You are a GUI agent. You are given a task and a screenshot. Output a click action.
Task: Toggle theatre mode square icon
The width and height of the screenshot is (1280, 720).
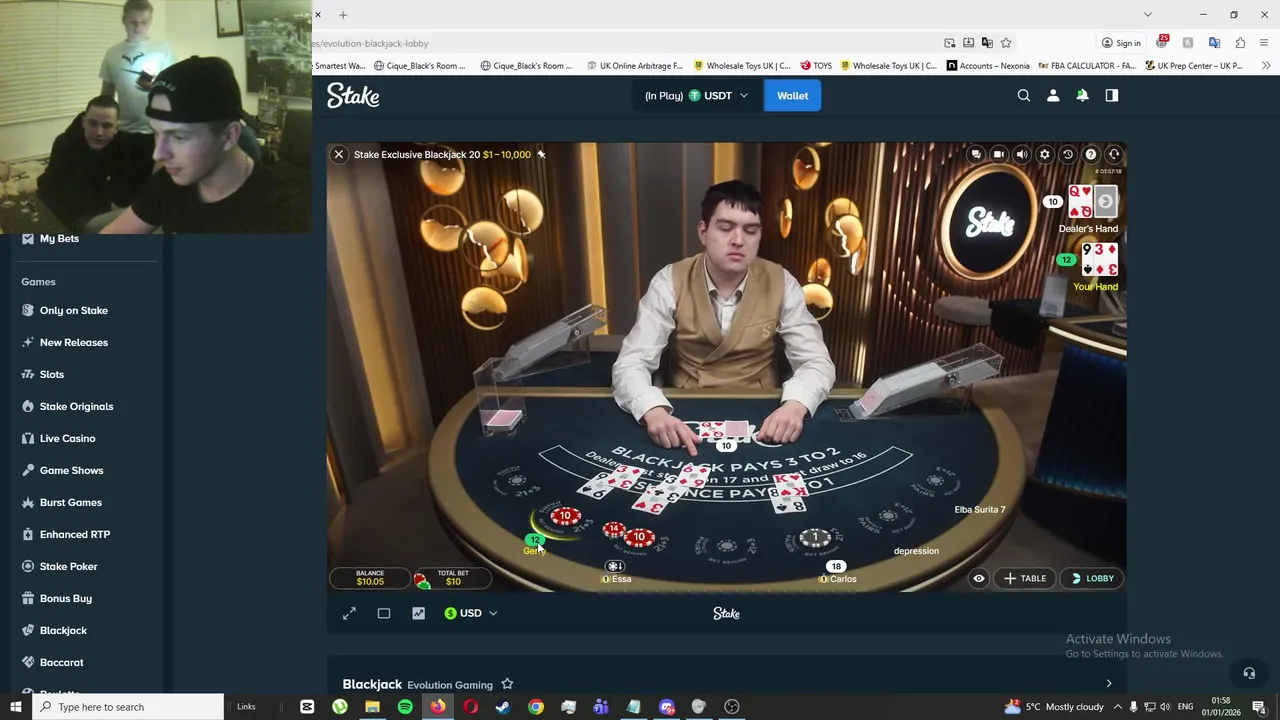click(x=384, y=613)
